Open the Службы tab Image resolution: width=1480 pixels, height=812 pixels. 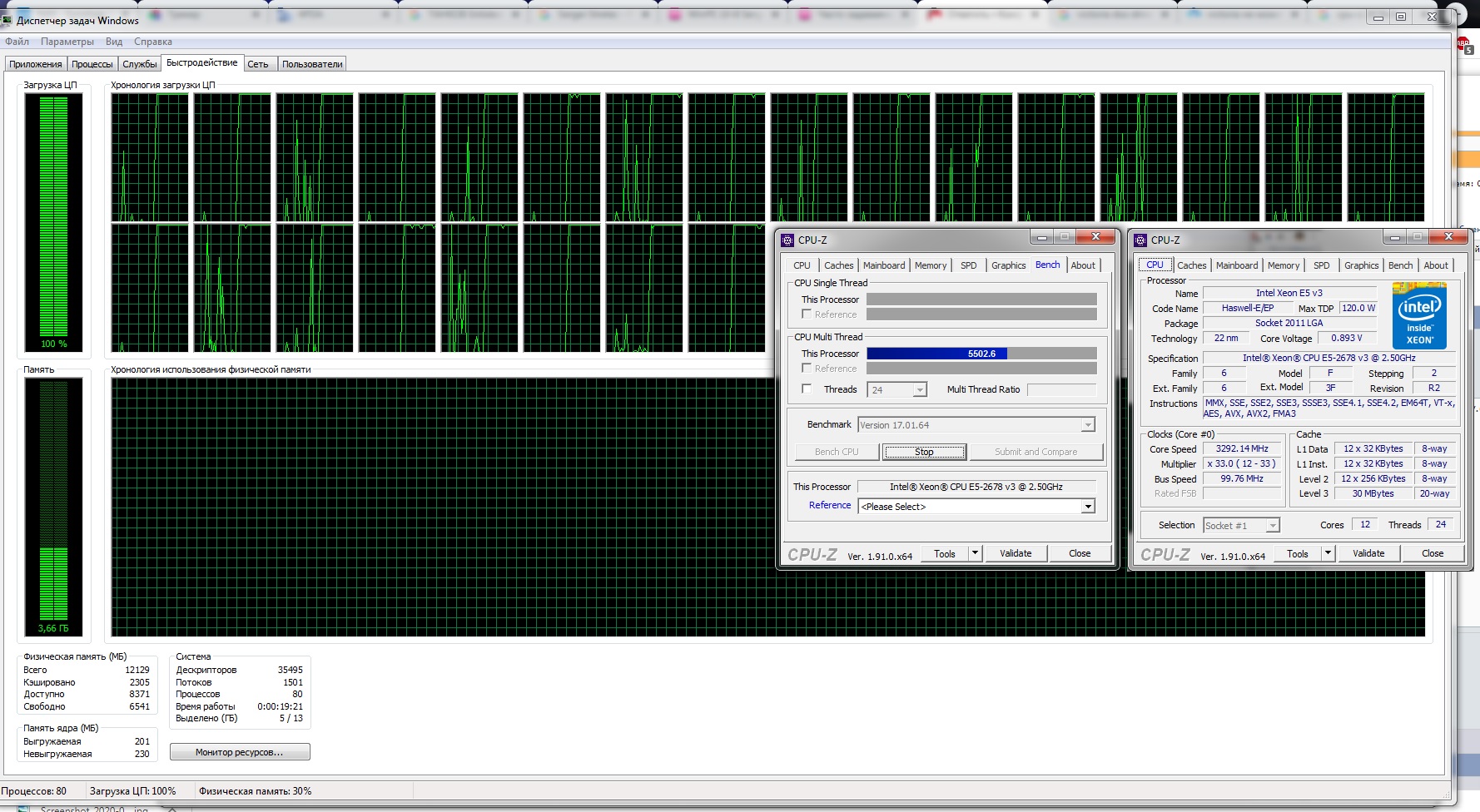139,64
